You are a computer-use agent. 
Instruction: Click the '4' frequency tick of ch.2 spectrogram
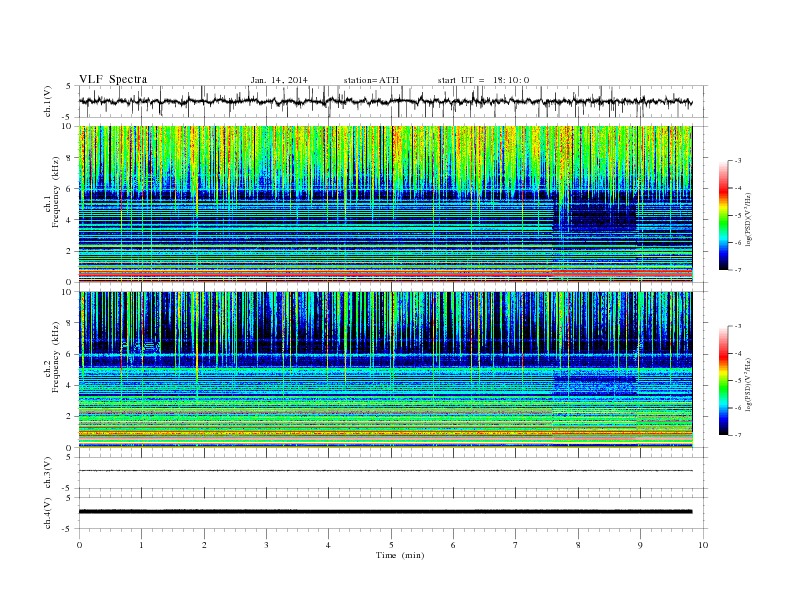coord(70,385)
